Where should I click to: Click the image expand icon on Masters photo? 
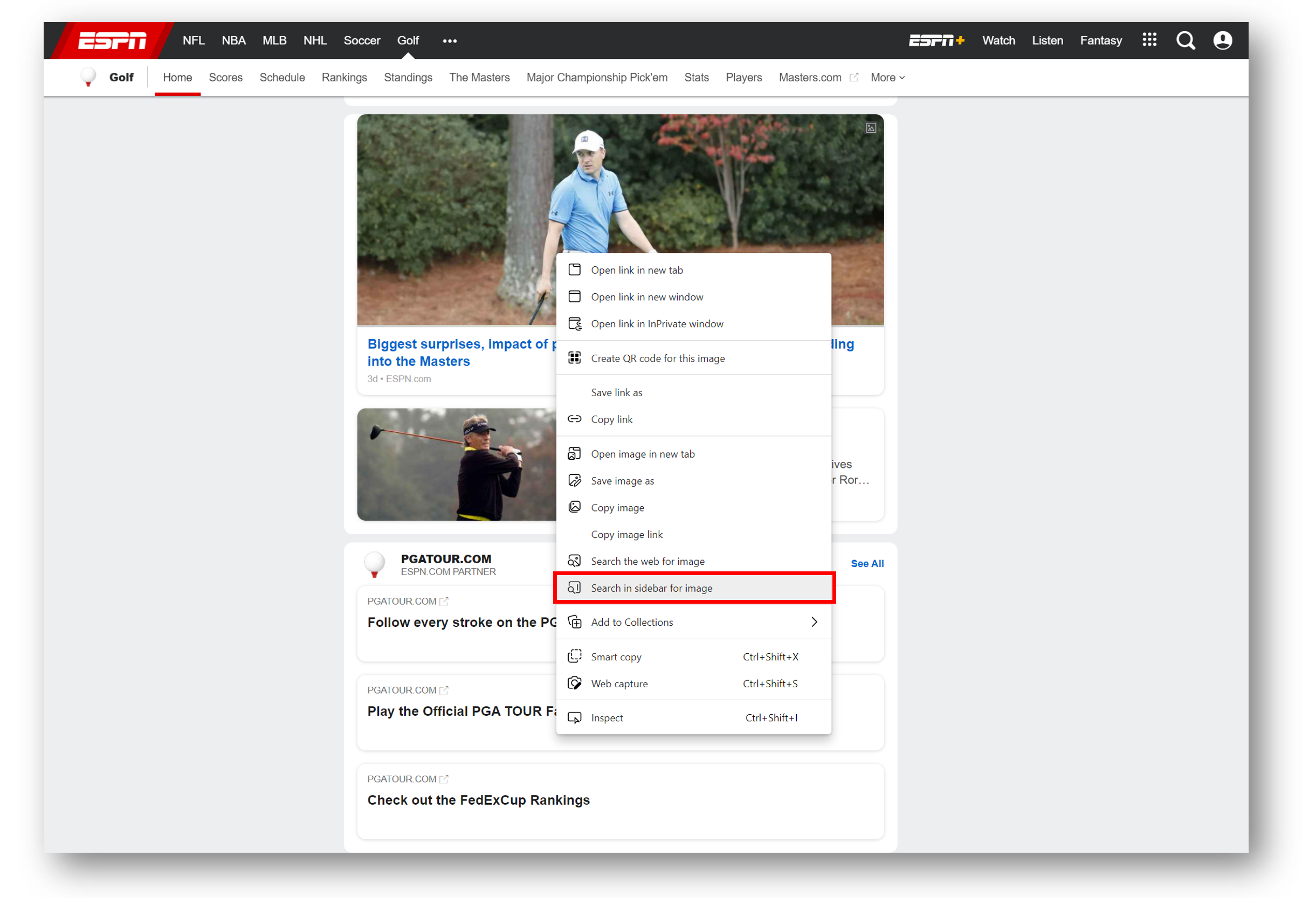tap(871, 128)
